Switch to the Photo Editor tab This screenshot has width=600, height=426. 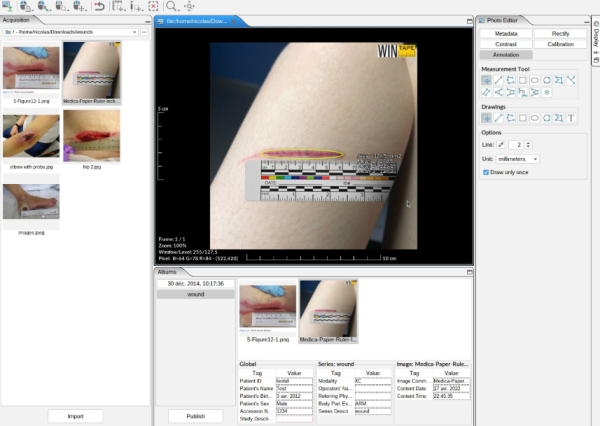502,20
